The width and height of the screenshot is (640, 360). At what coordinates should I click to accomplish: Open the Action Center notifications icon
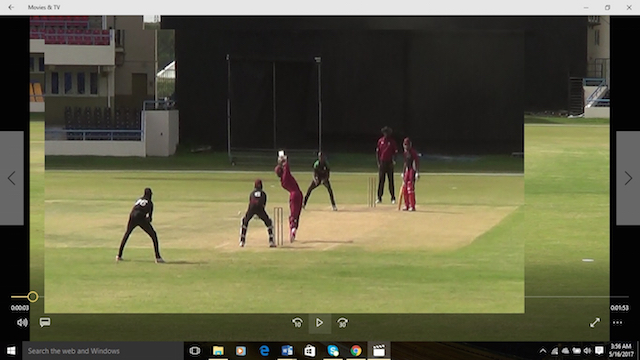[x=599, y=351]
